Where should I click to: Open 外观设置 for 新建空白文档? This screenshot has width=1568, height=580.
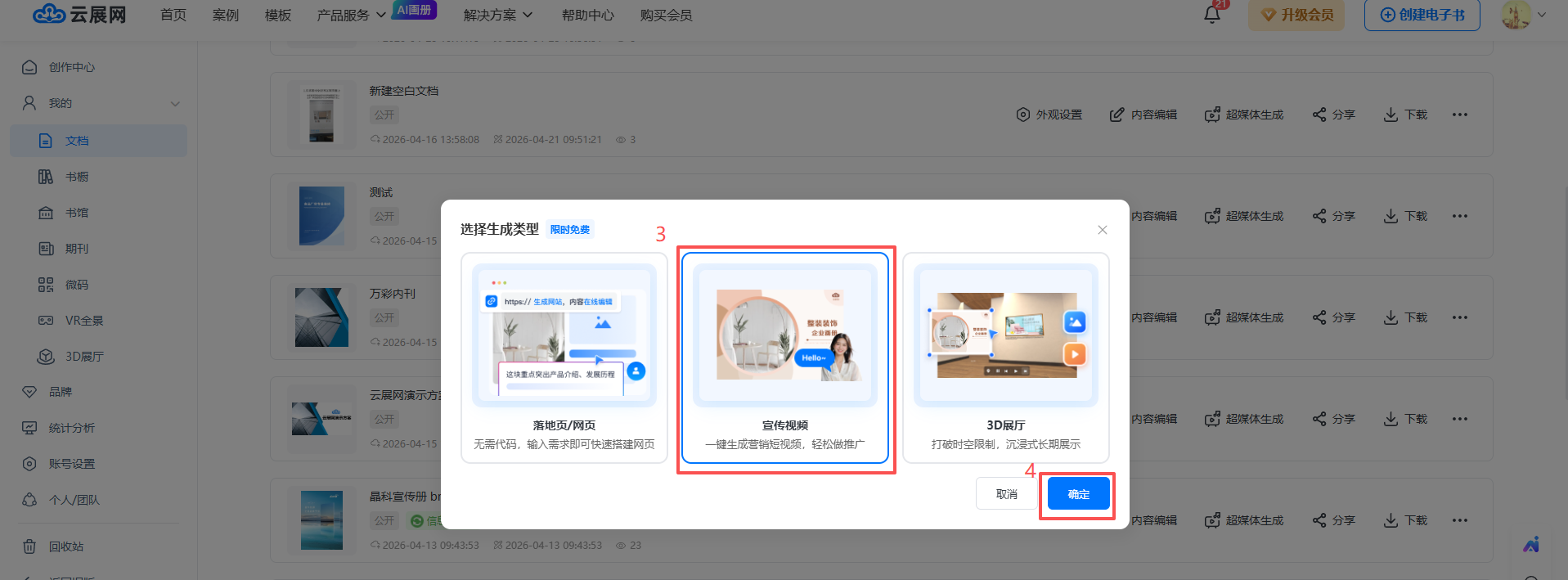pyautogui.click(x=1049, y=115)
